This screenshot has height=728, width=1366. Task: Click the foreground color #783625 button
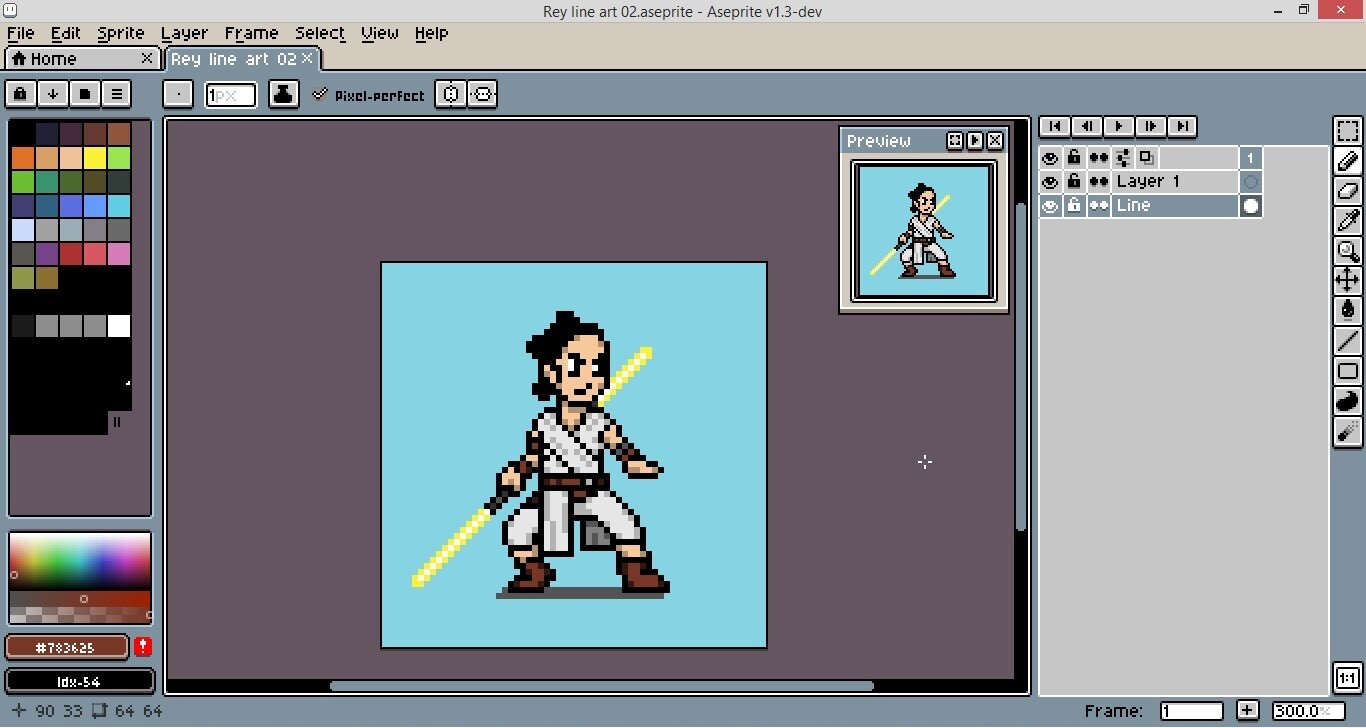pos(67,647)
